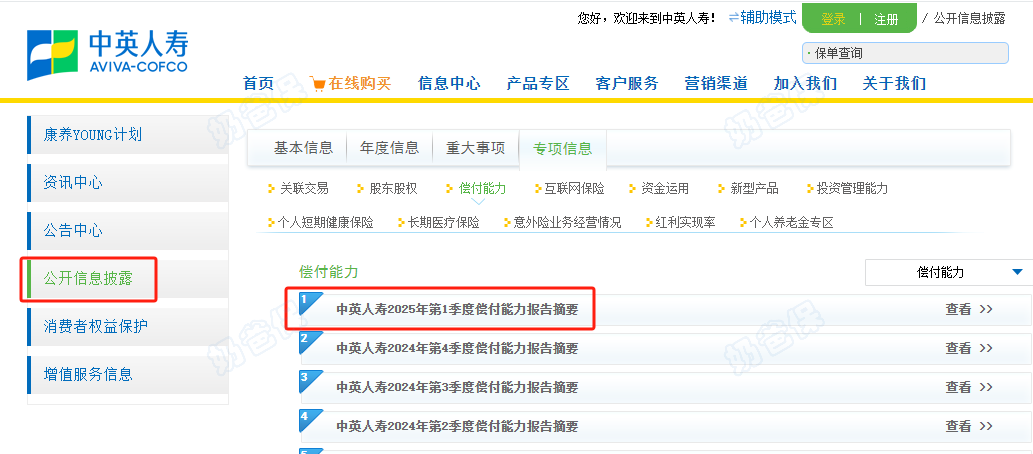Open the 信息中心 navigation menu
The height and width of the screenshot is (454, 1033).
pos(449,83)
